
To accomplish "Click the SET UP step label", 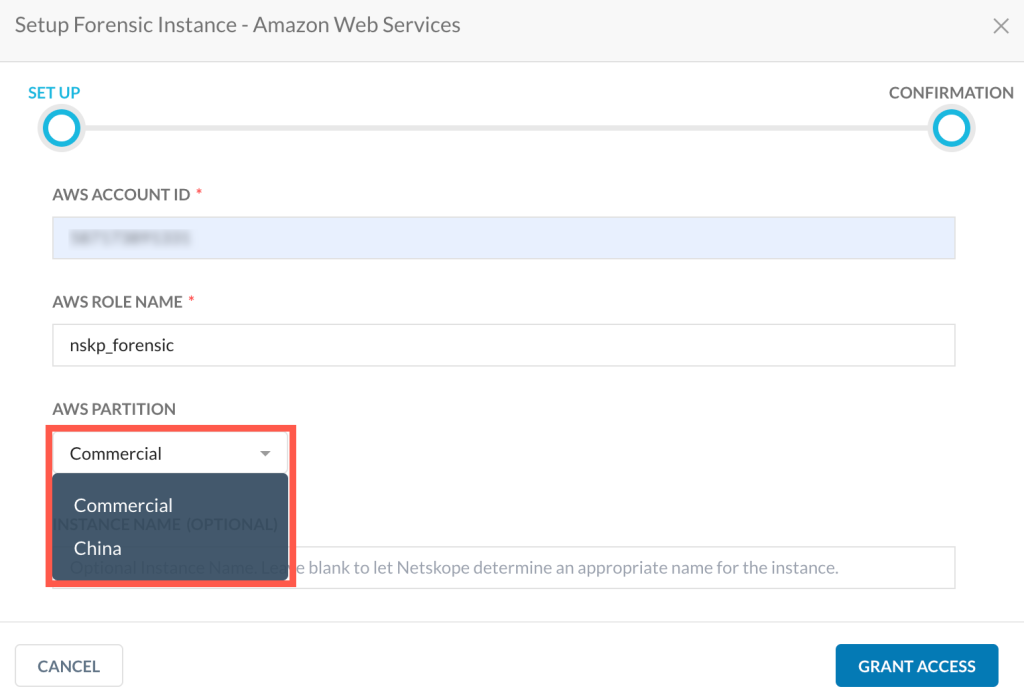I will [x=54, y=93].
